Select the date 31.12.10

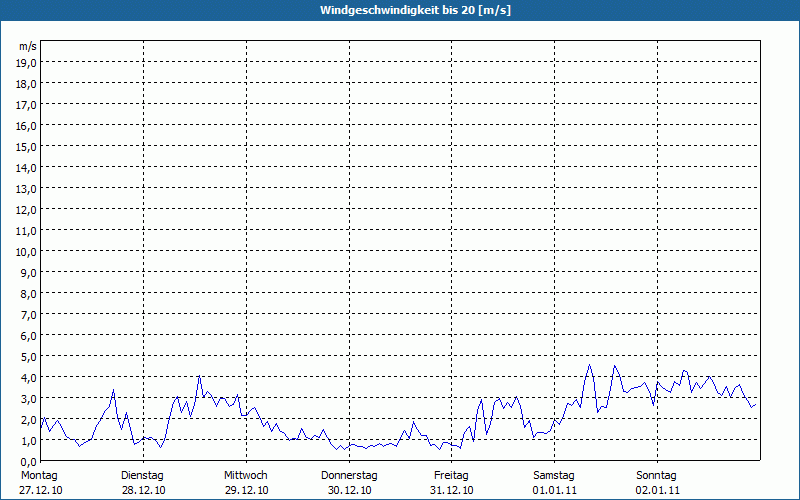[x=452, y=491]
